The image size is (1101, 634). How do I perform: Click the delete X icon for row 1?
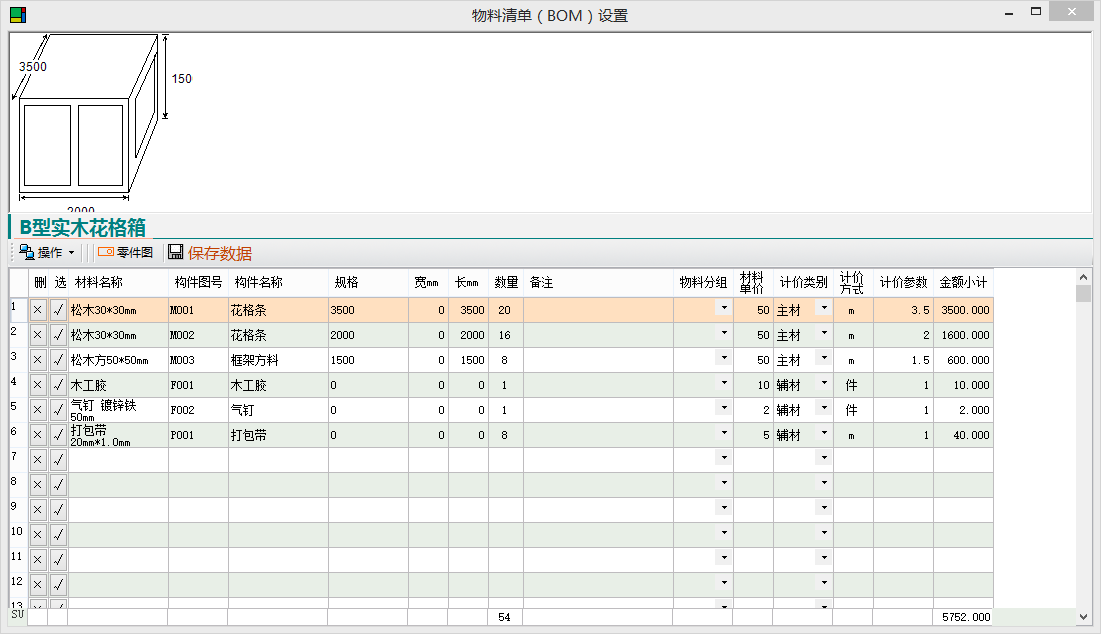(x=38, y=310)
